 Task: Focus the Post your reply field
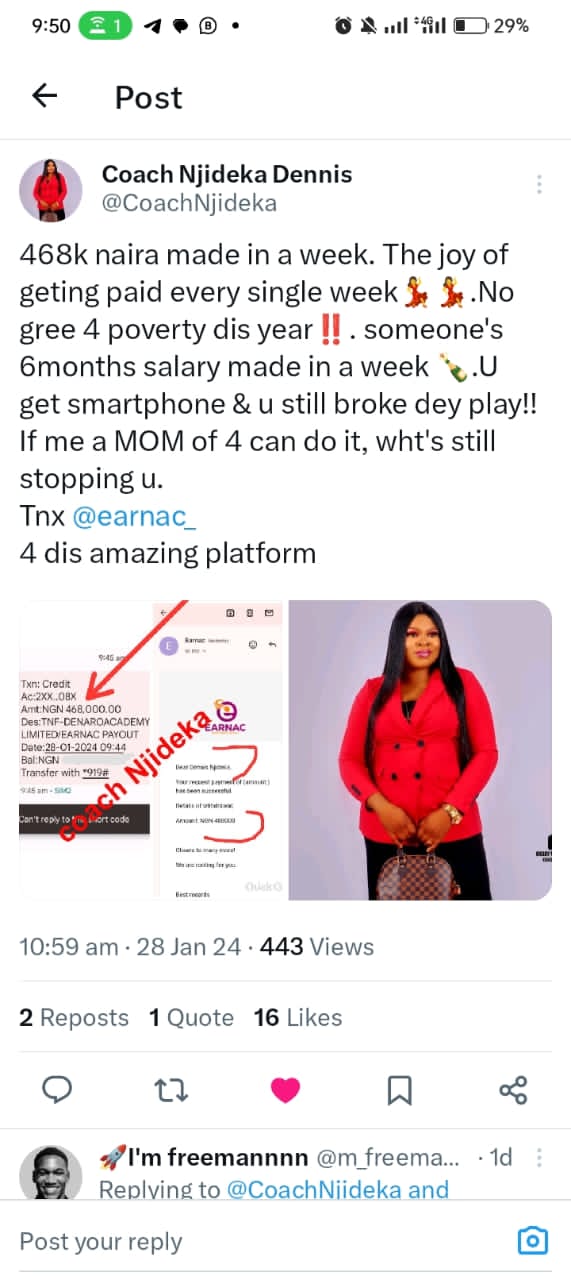click(260, 1241)
